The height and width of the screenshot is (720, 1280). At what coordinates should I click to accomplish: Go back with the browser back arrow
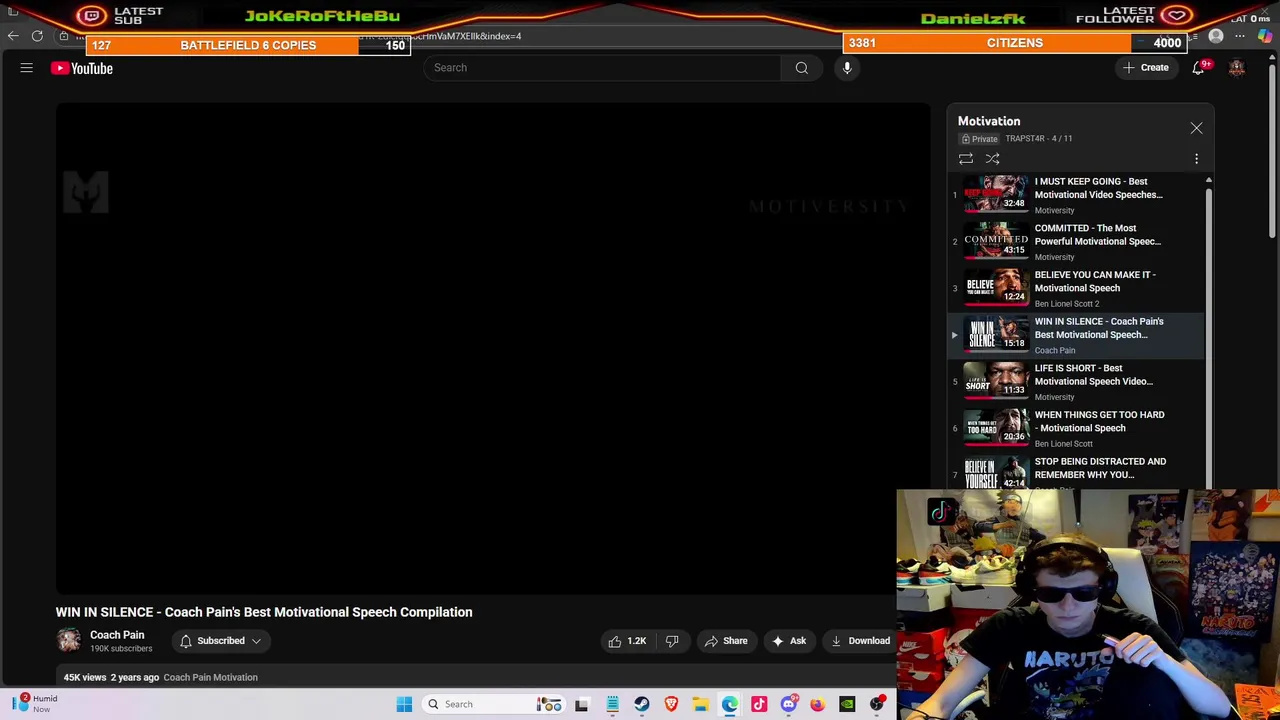13,36
